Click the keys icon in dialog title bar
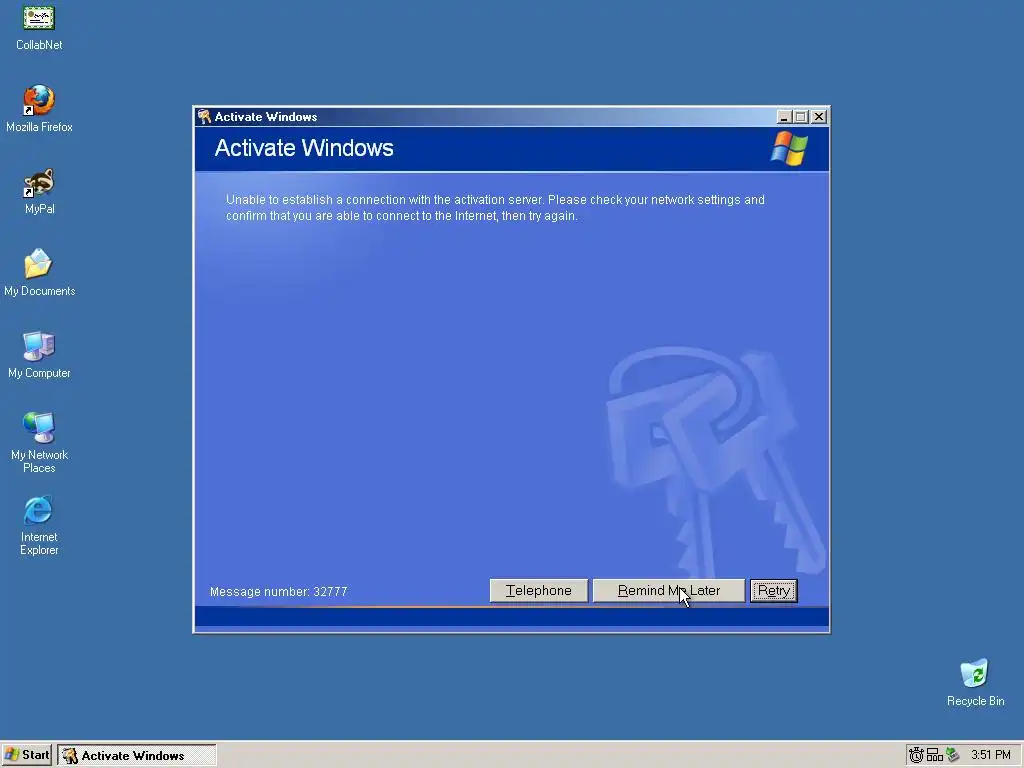The image size is (1024, 768). (204, 117)
